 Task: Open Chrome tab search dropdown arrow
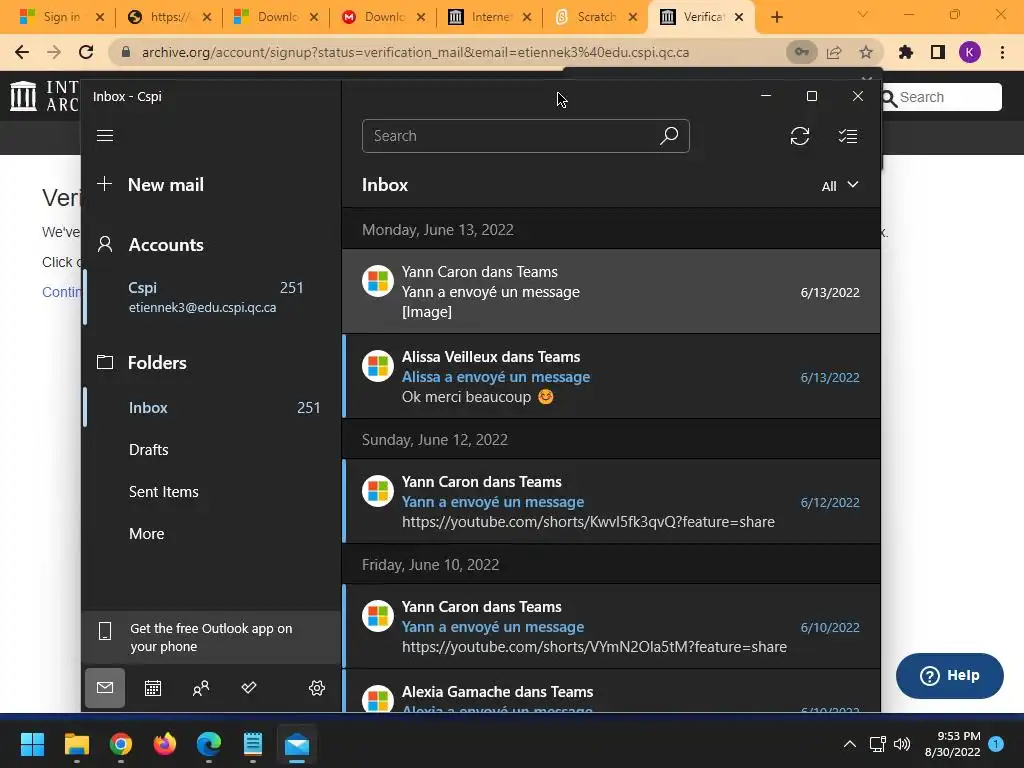(x=862, y=15)
